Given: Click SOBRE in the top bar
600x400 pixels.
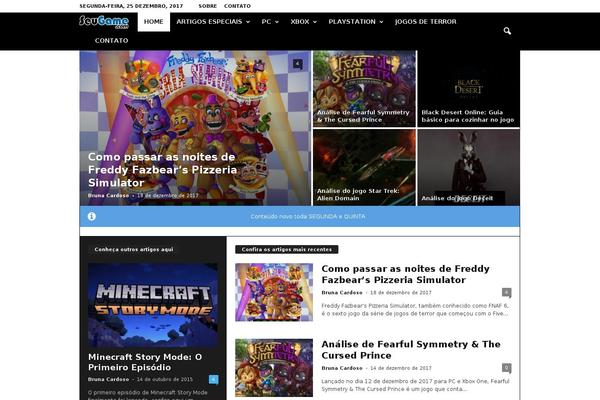Looking at the screenshot, I should pos(207,6).
